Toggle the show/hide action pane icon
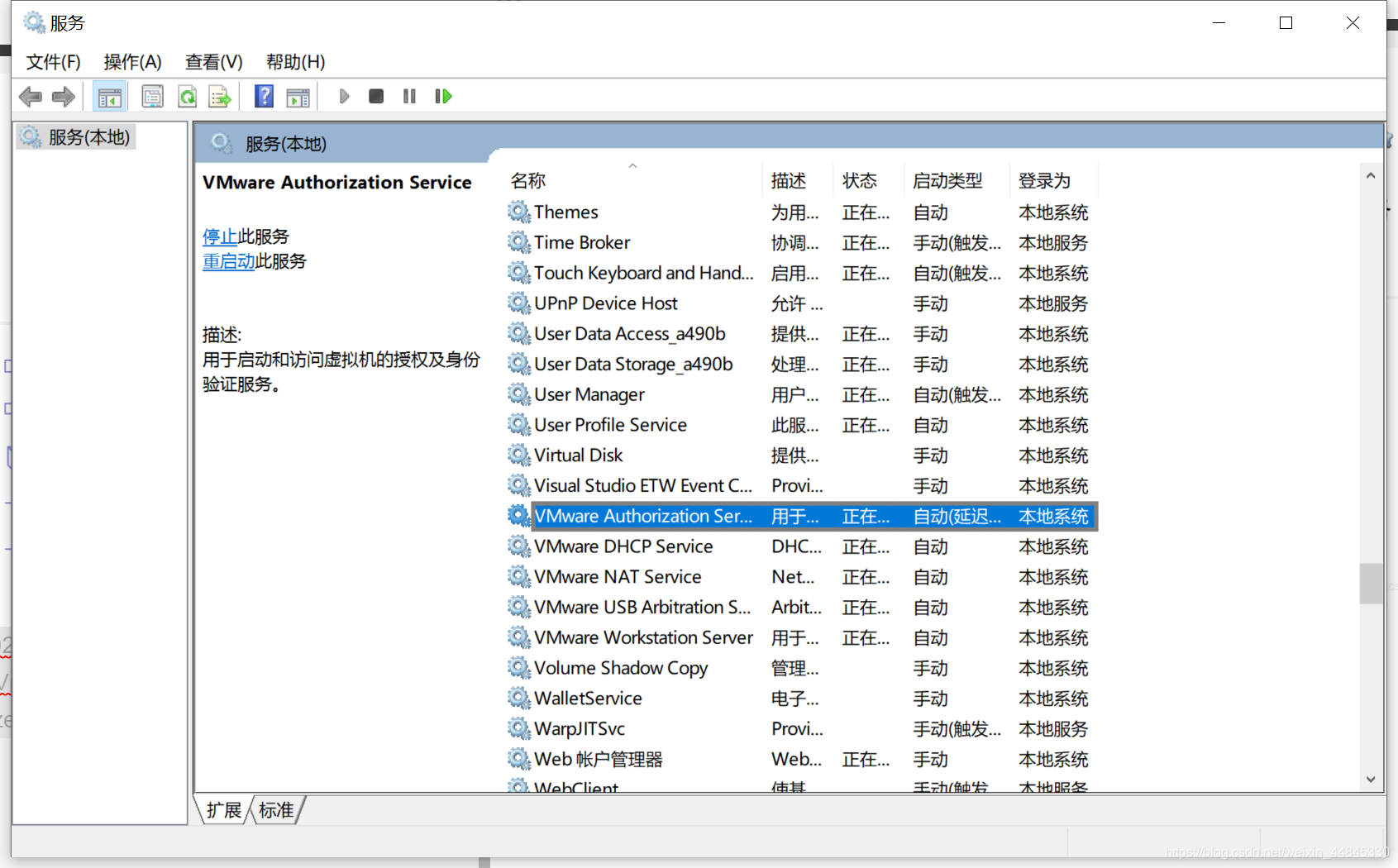This screenshot has height=868, width=1398. click(298, 97)
